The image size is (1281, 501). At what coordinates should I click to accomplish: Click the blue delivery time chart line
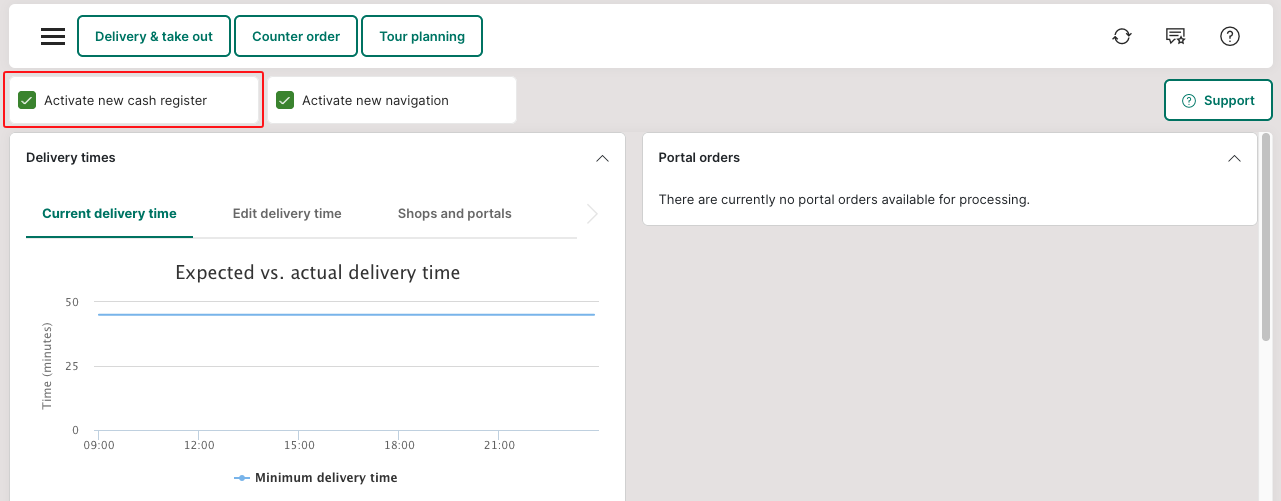point(346,314)
